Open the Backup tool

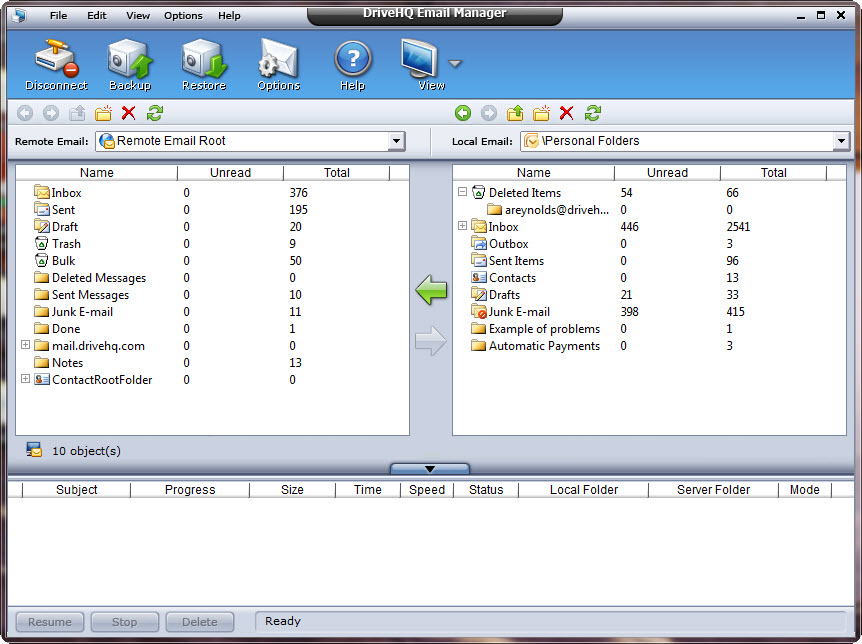click(130, 64)
